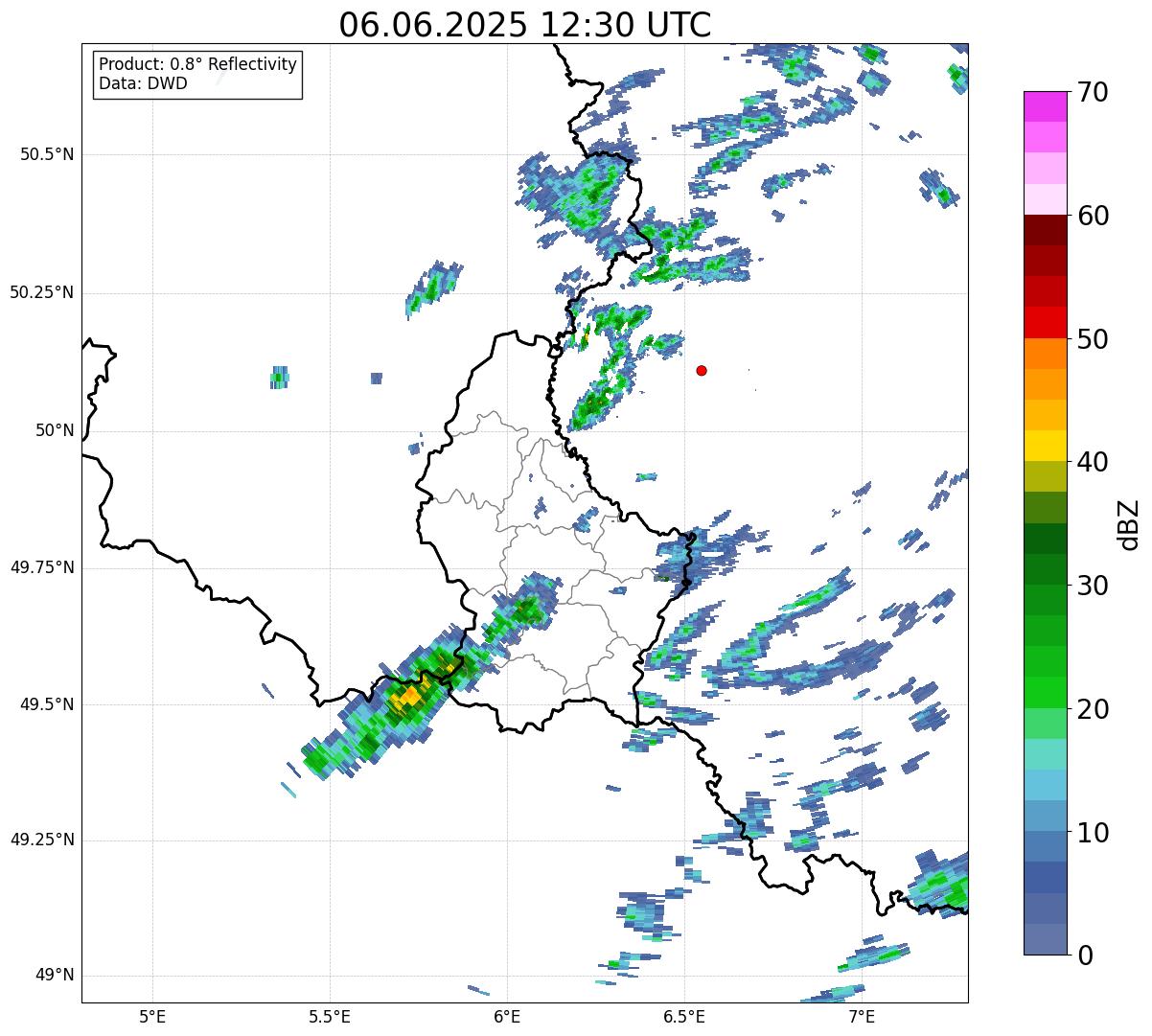Click the 49.25°N latitude label
Screen dimensions: 1152x1036
(42, 840)
